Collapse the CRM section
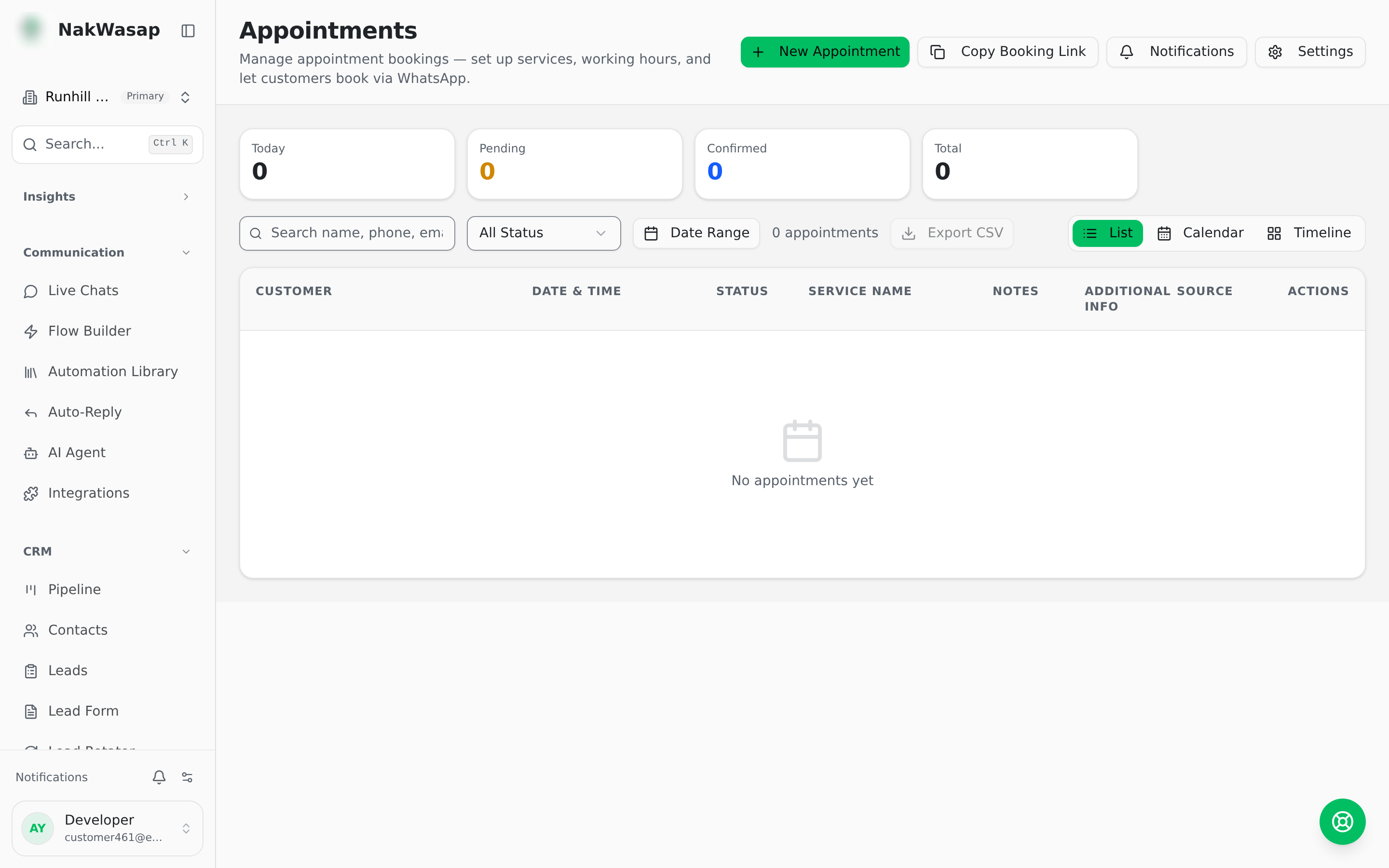This screenshot has height=868, width=1389. 108,552
